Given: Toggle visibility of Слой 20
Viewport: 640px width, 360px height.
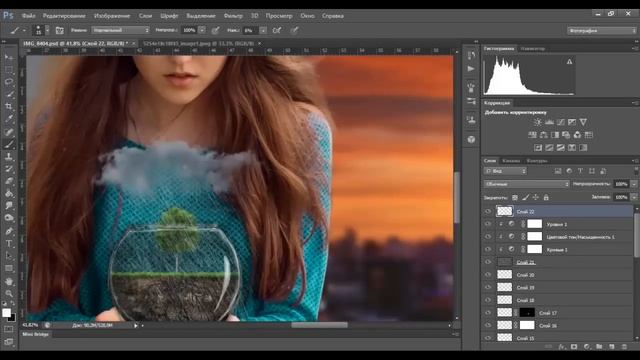Looking at the screenshot, I should [488, 275].
